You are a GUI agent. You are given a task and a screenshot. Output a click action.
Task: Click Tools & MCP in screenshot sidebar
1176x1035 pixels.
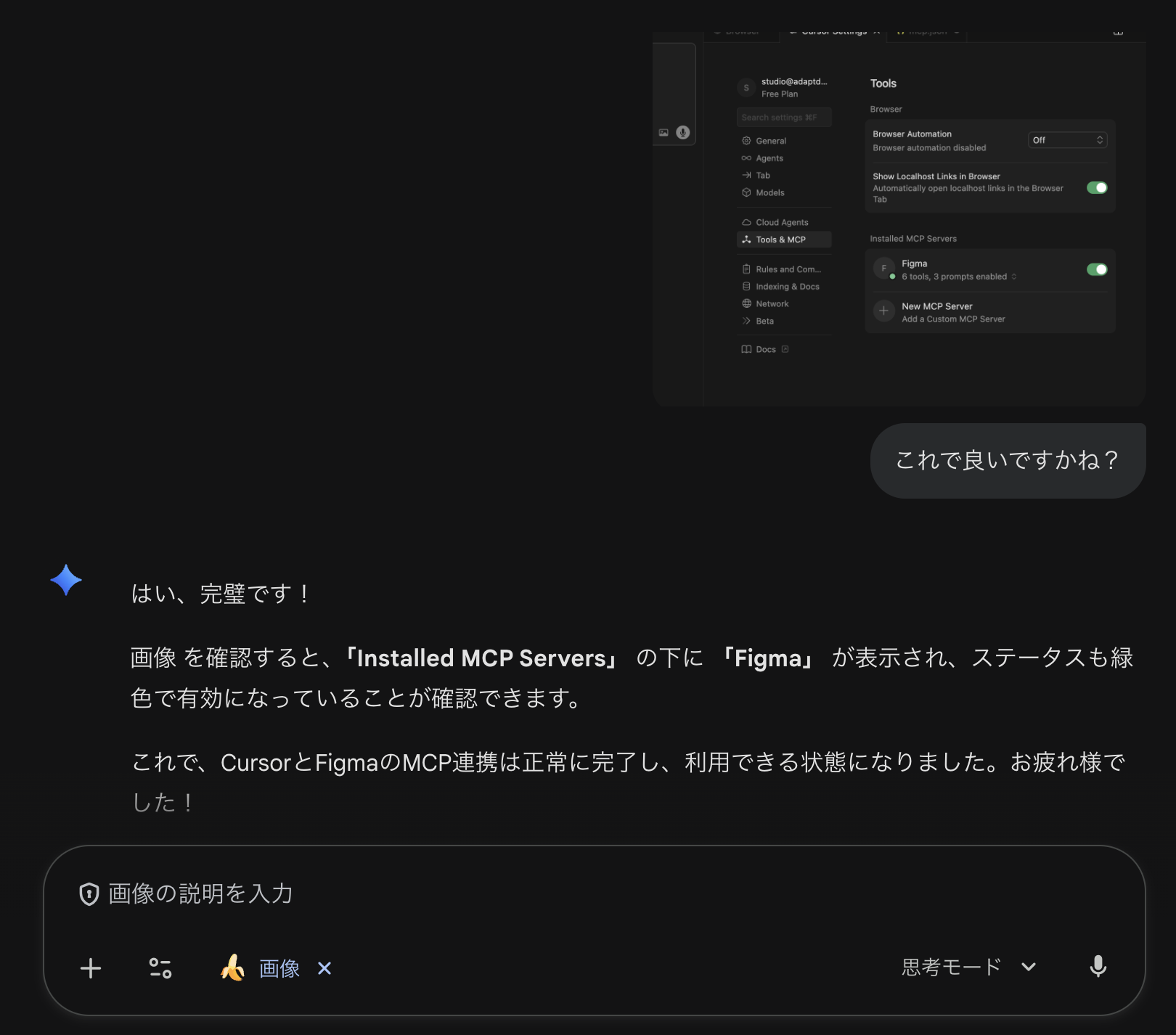[x=783, y=240]
